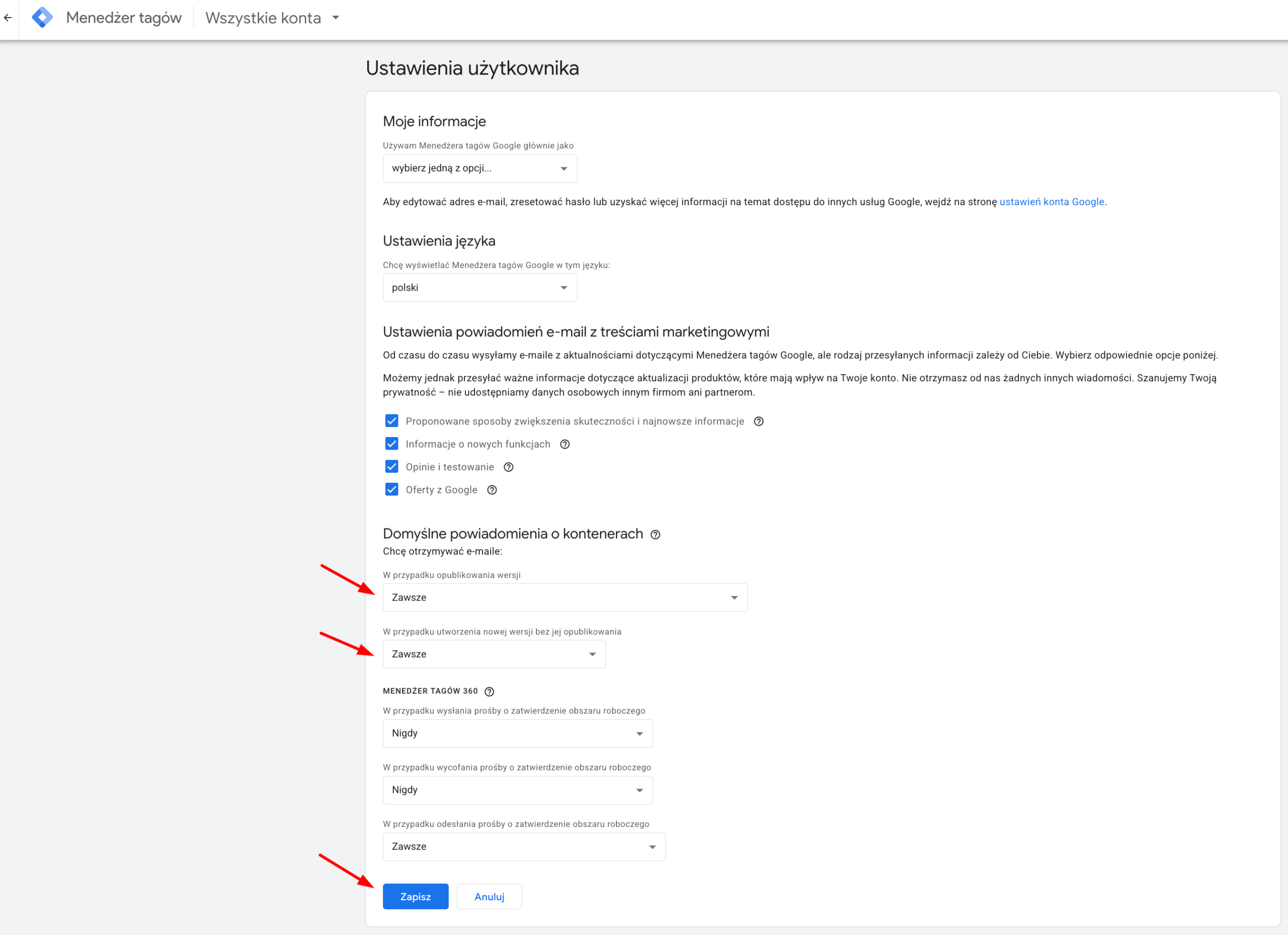Click the Menedżer tagów title
1288x935 pixels.
coord(124,18)
